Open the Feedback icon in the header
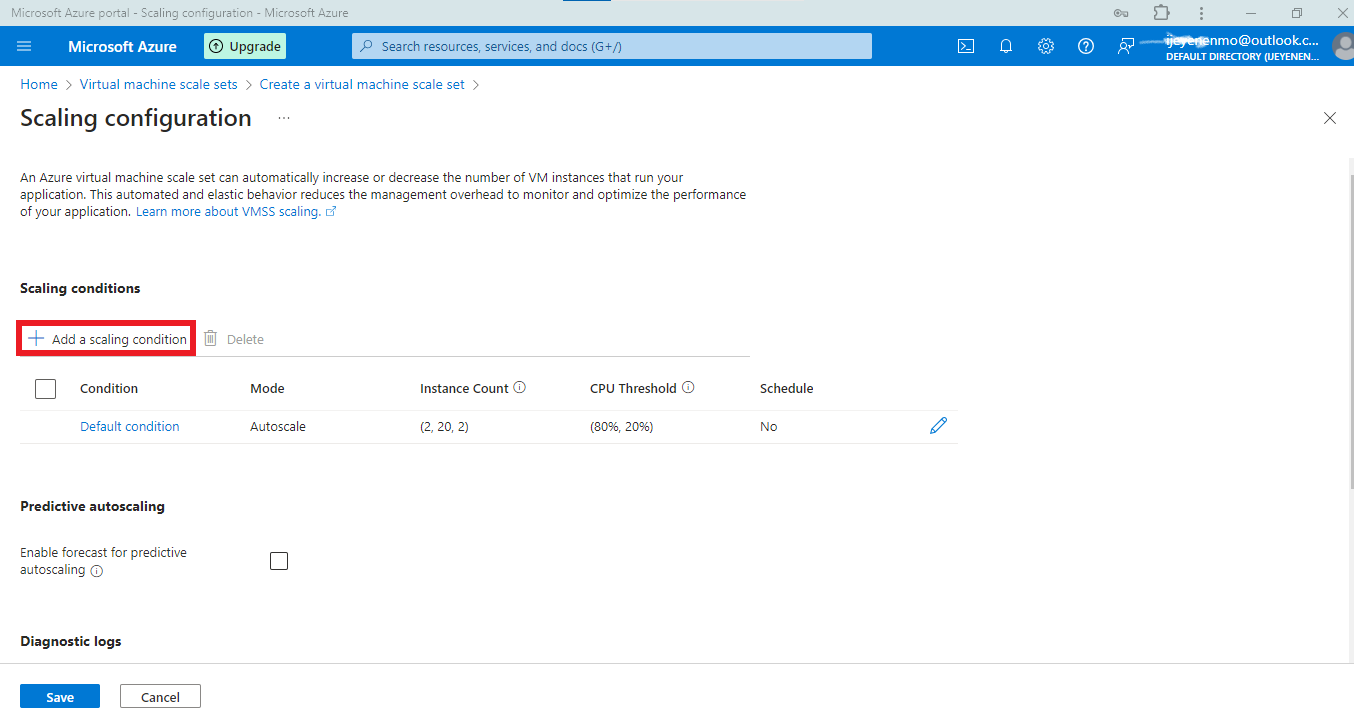The image size is (1354, 727). point(1126,46)
